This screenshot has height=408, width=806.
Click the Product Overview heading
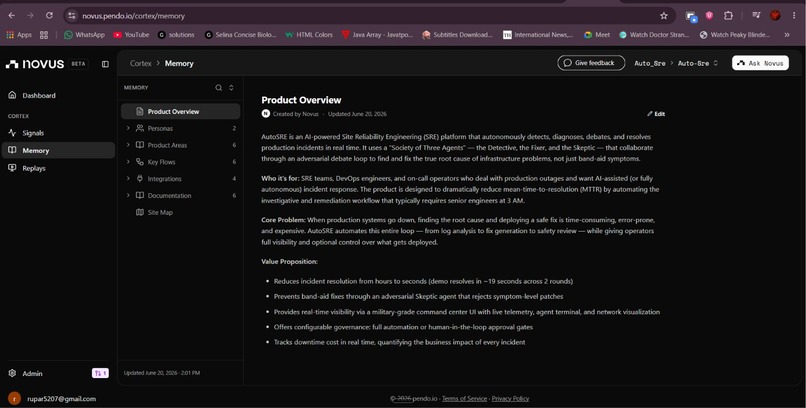tap(301, 100)
